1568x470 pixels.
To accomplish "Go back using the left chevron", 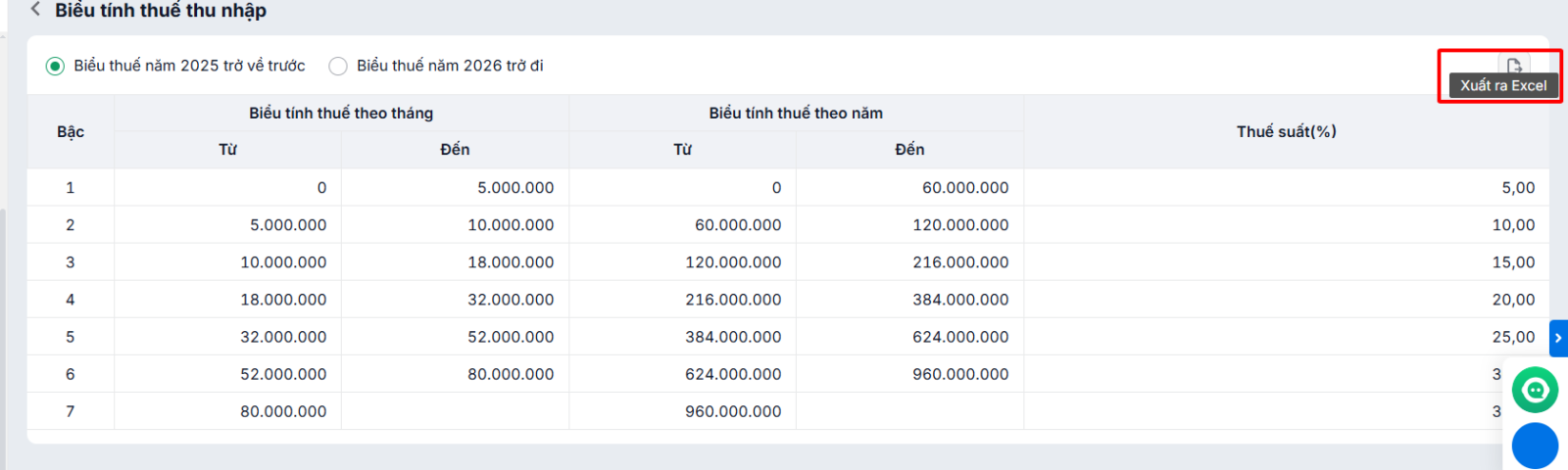I will [35, 10].
